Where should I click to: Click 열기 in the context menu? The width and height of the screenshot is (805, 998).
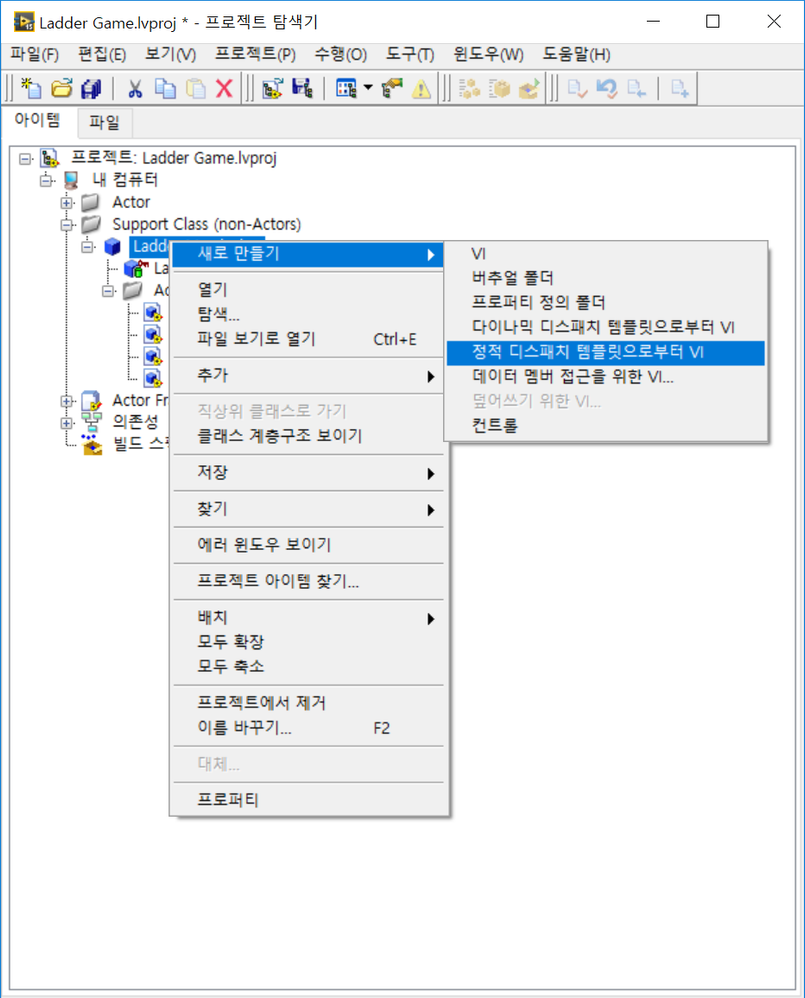pyautogui.click(x=308, y=290)
